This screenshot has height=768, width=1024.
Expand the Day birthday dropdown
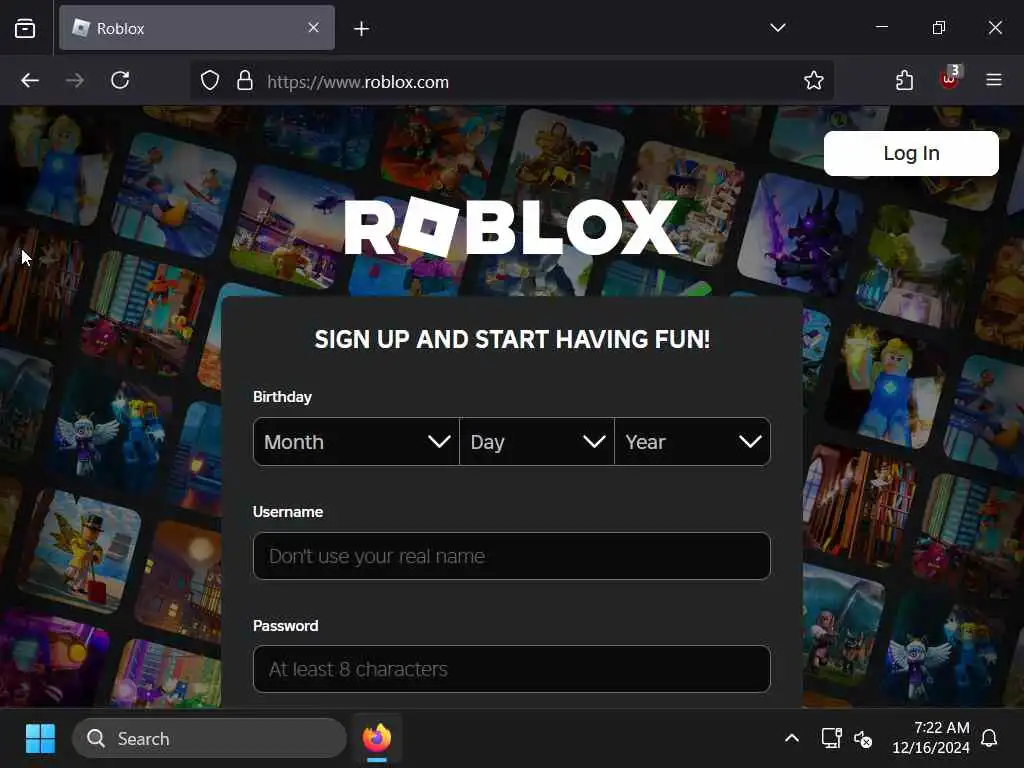(537, 442)
